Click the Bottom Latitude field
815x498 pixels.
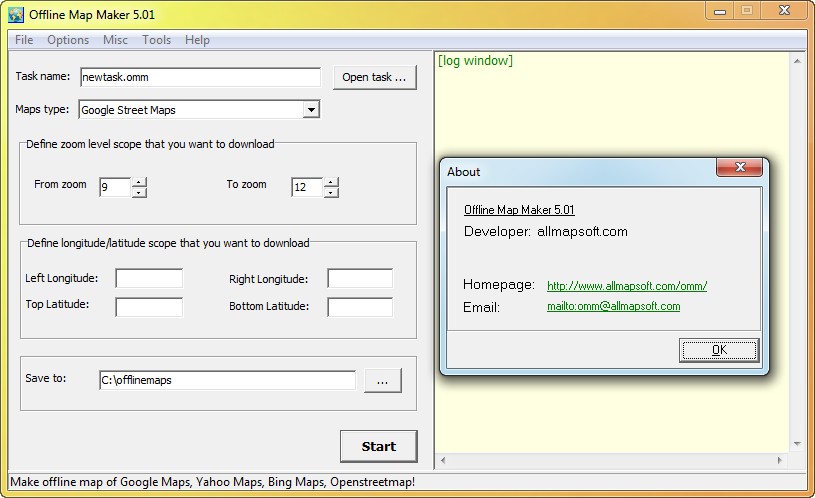click(360, 307)
